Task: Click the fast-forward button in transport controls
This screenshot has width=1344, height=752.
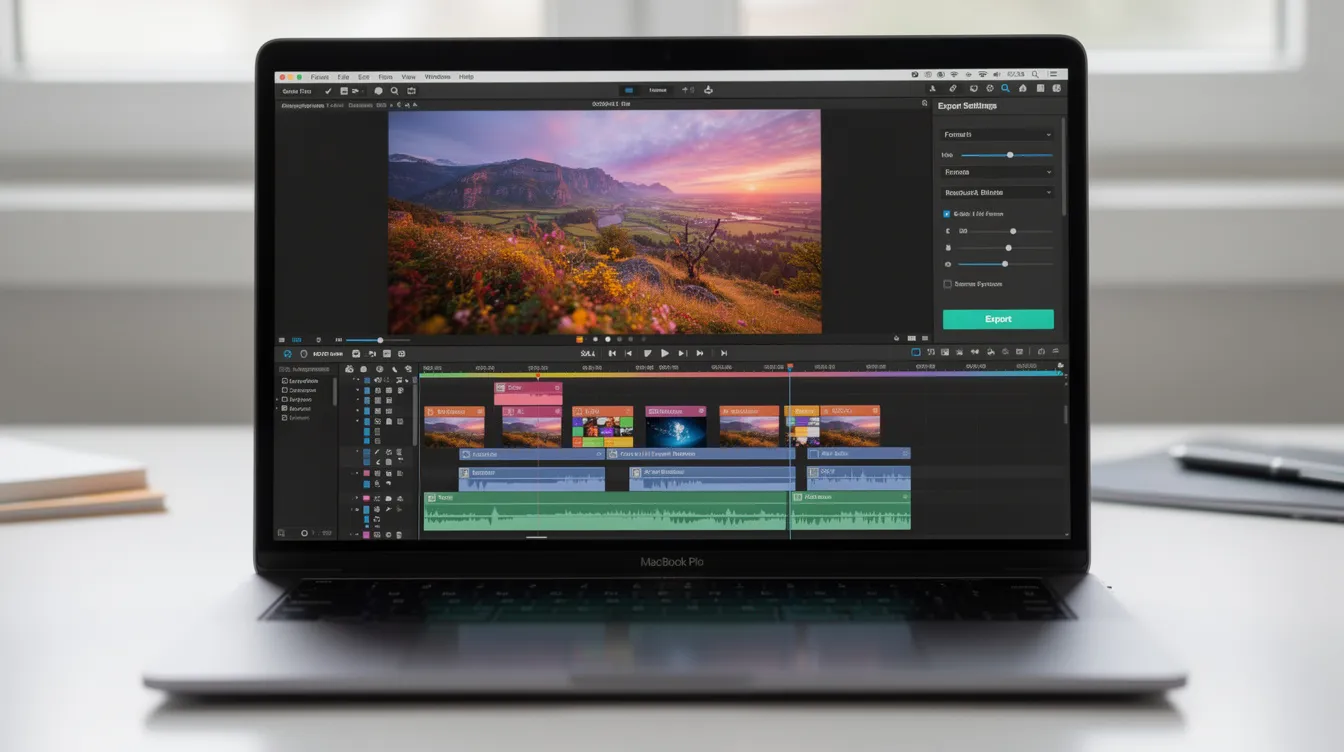Action: coord(700,353)
